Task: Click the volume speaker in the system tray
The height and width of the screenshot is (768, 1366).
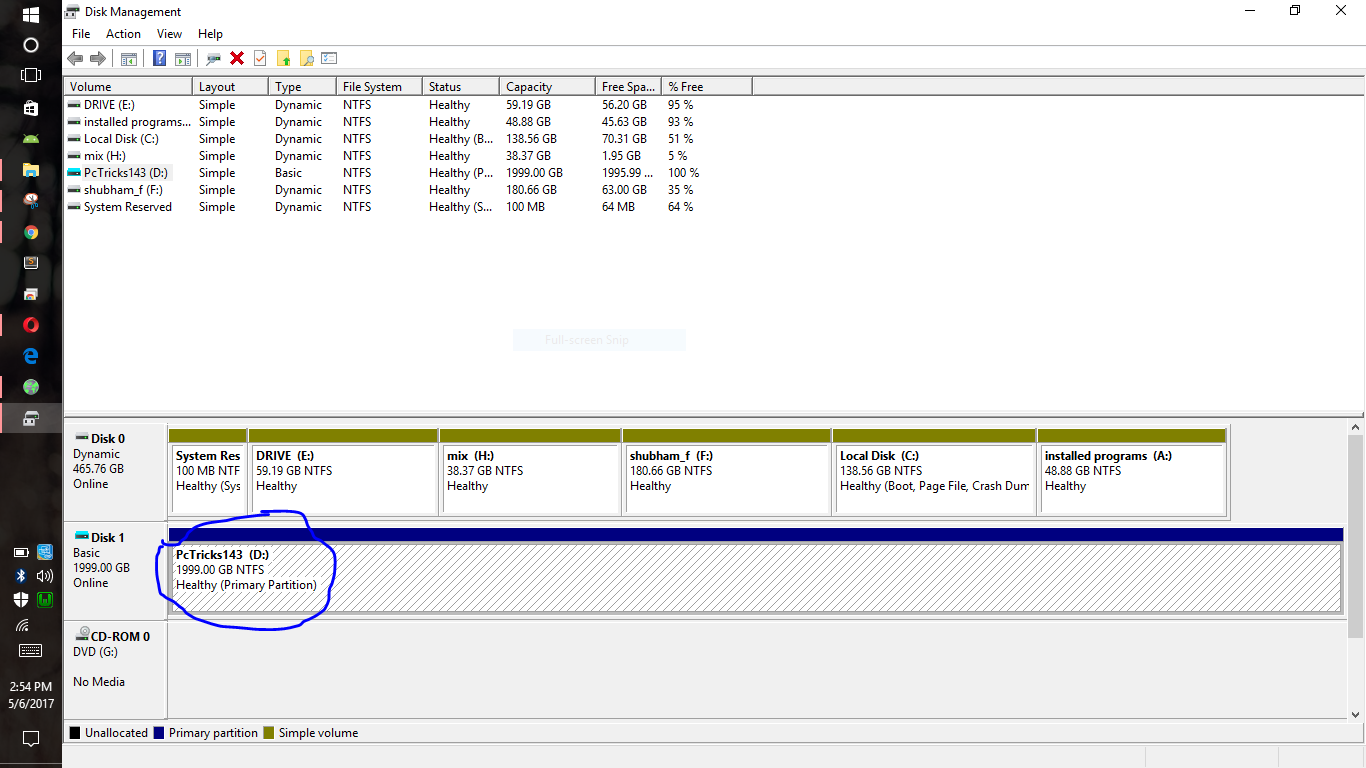Action: click(45, 576)
